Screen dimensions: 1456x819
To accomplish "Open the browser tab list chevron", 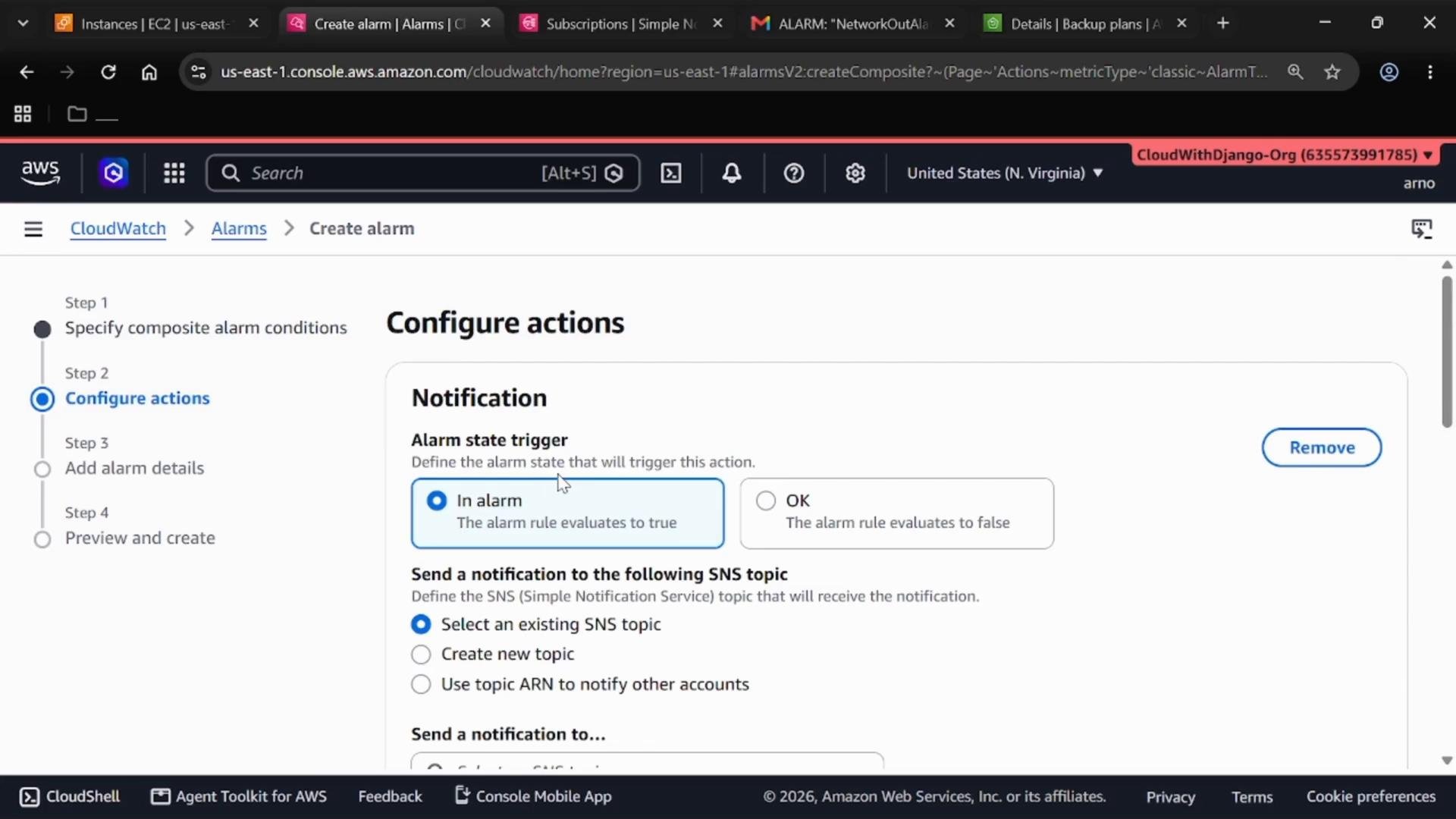I will pyautogui.click(x=23, y=24).
